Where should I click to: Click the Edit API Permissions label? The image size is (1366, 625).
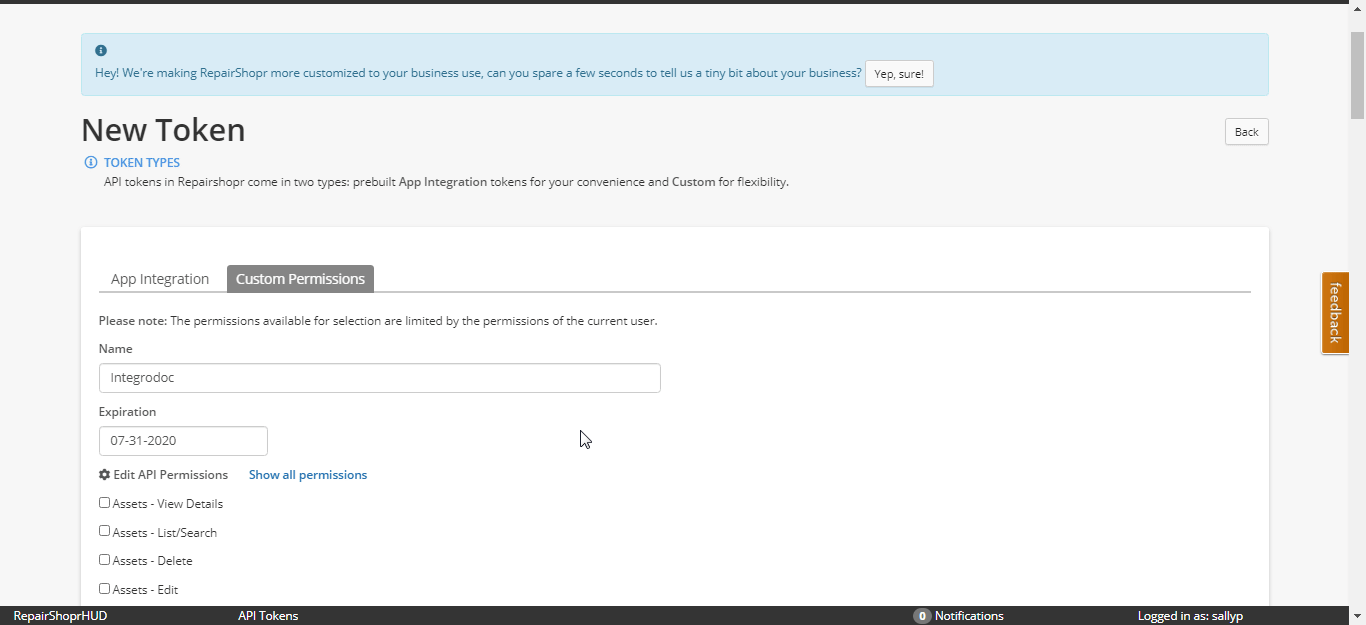tap(171, 475)
